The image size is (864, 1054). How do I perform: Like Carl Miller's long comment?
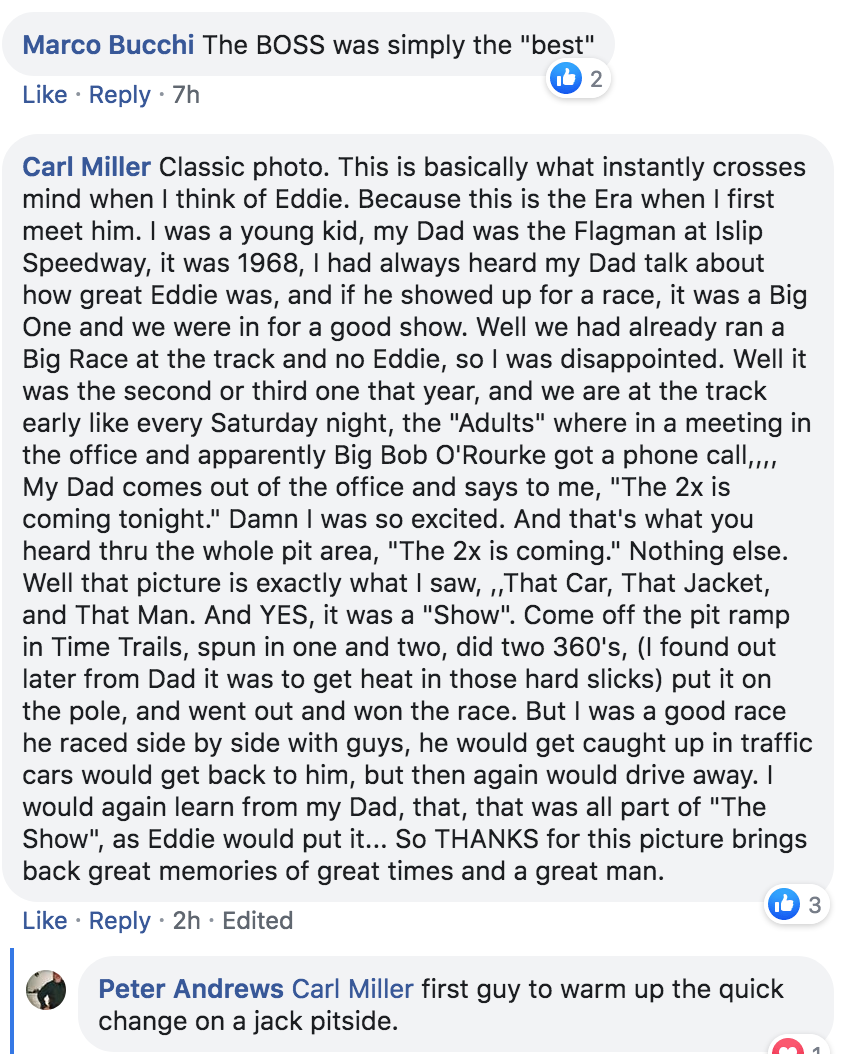pos(44,920)
